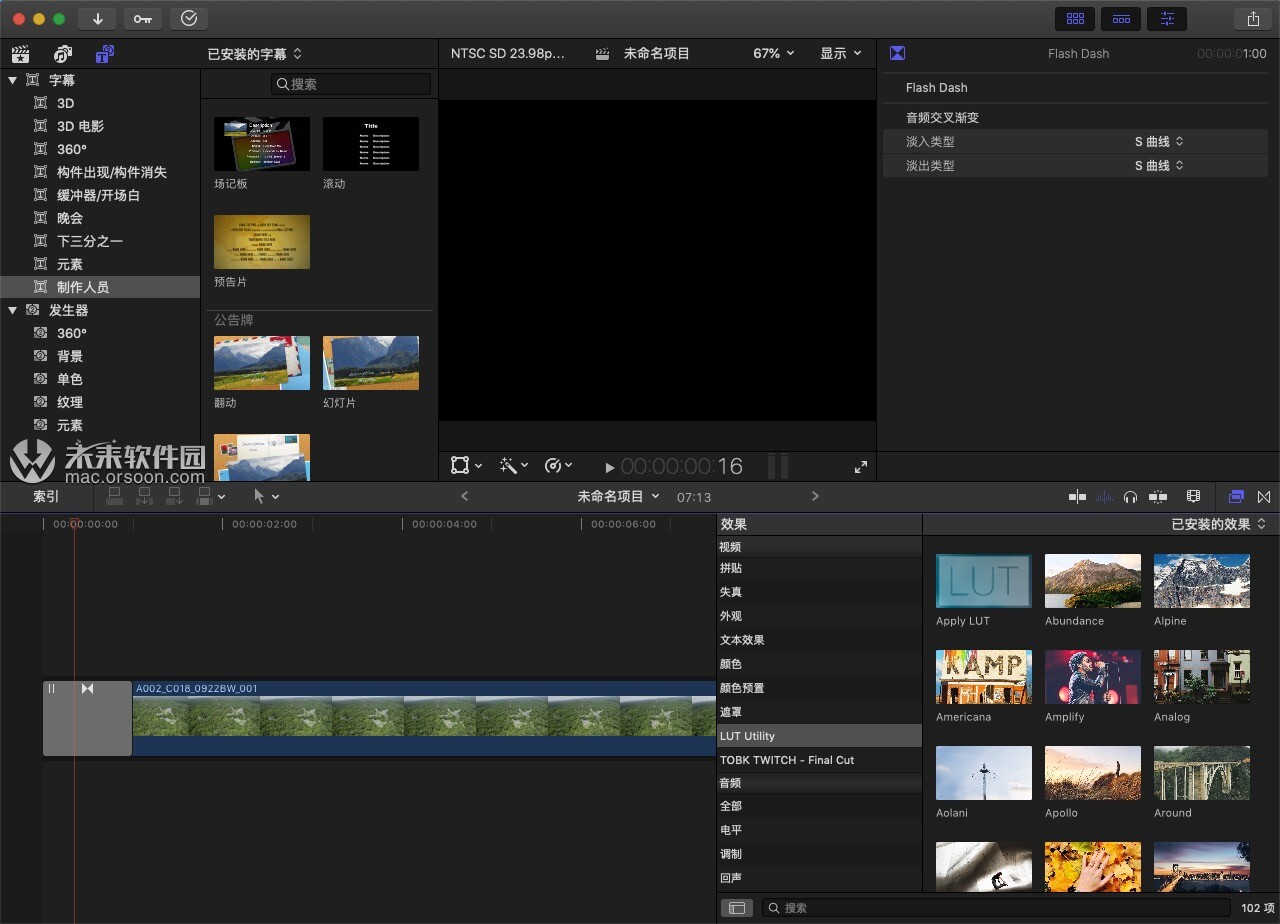Viewport: 1280px width, 924px height.
Task: Show the Titles and Generators sidebar
Action: click(105, 54)
